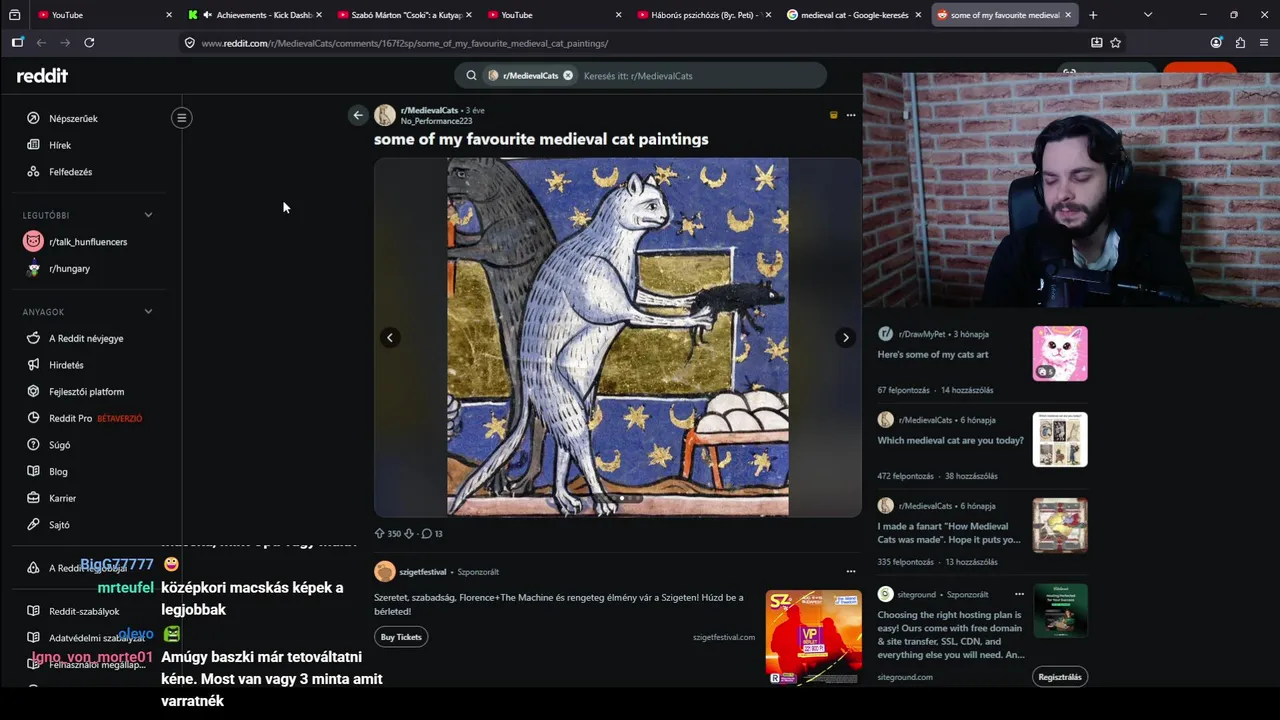Viewport: 1280px width, 720px height.
Task: Switch to the Achievements - Kick Dashboard tab
Action: (x=255, y=15)
